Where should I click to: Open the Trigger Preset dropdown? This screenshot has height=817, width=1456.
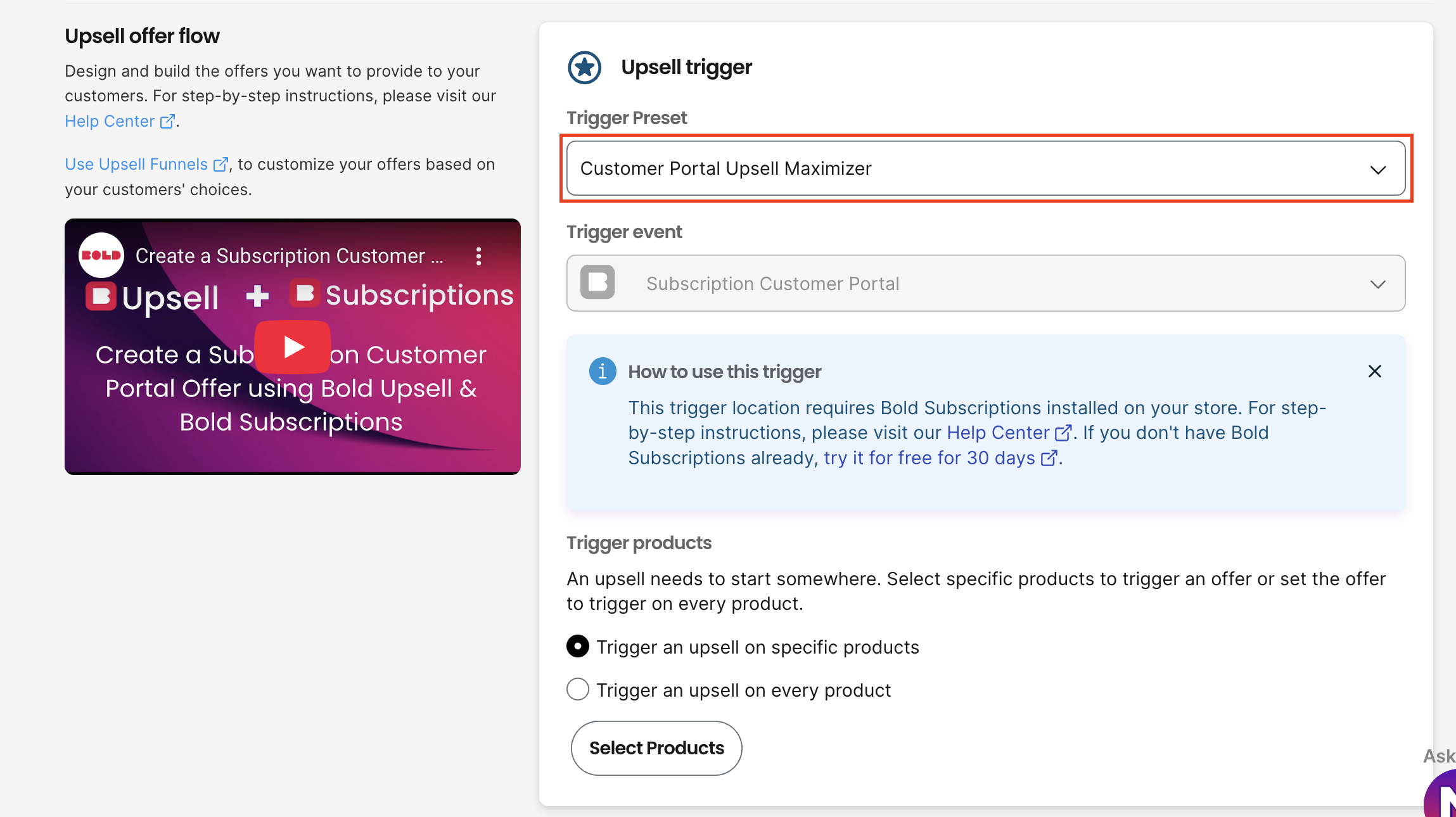tap(986, 168)
